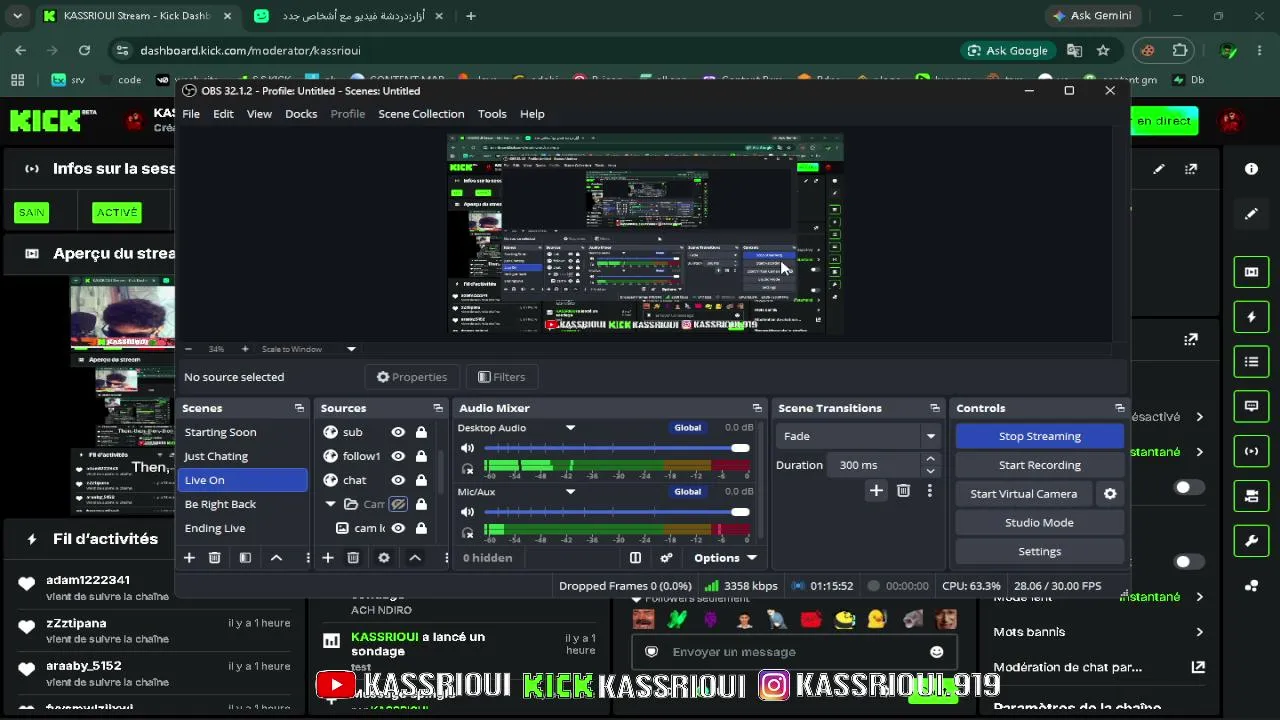The width and height of the screenshot is (1280, 720).
Task: Add a scene transition with plus icon
Action: pyautogui.click(x=876, y=490)
